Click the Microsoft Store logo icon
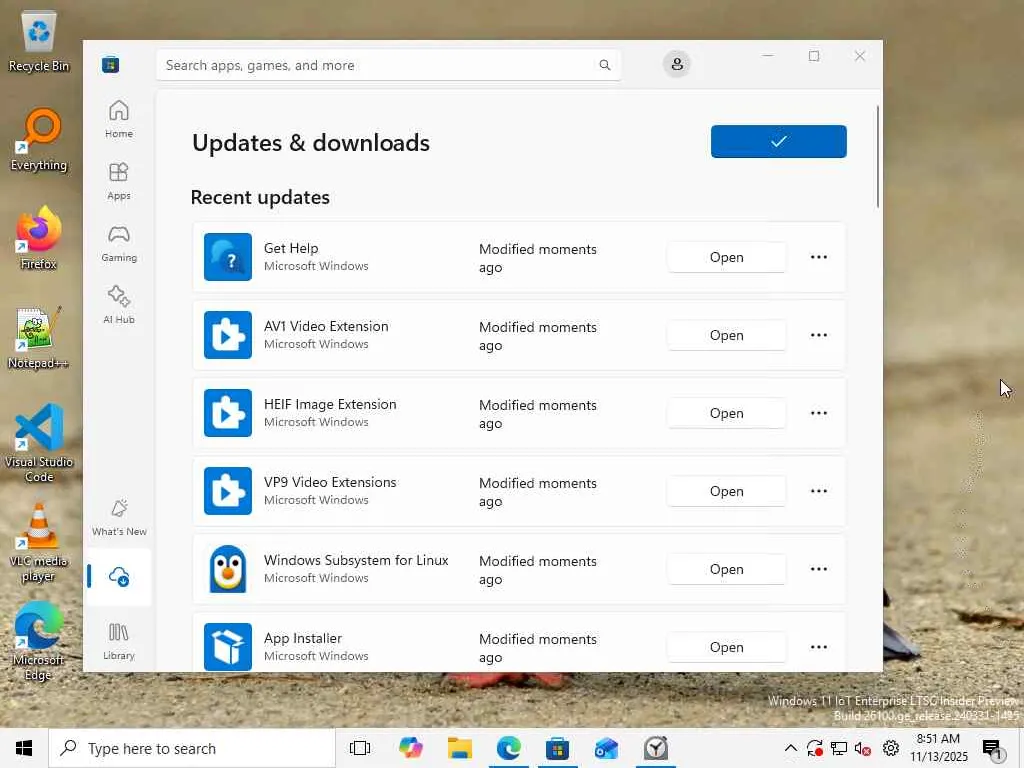The image size is (1024, 768). 110,65
